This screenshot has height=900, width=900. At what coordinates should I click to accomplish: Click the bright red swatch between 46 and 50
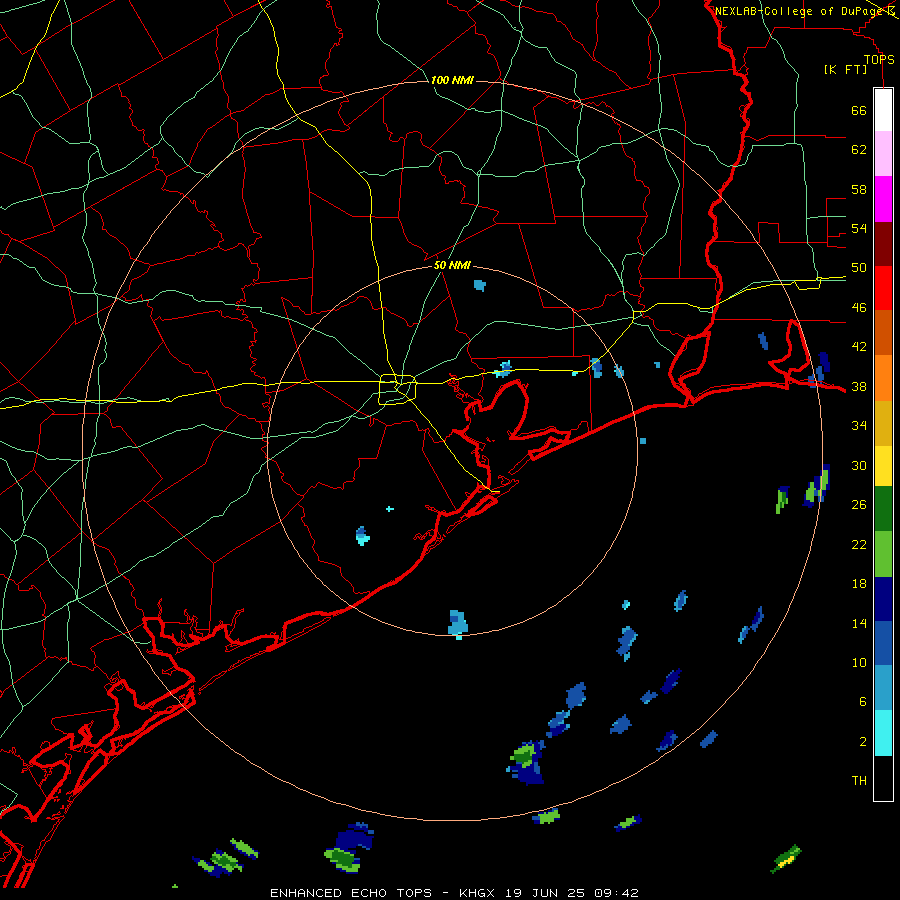(883, 288)
